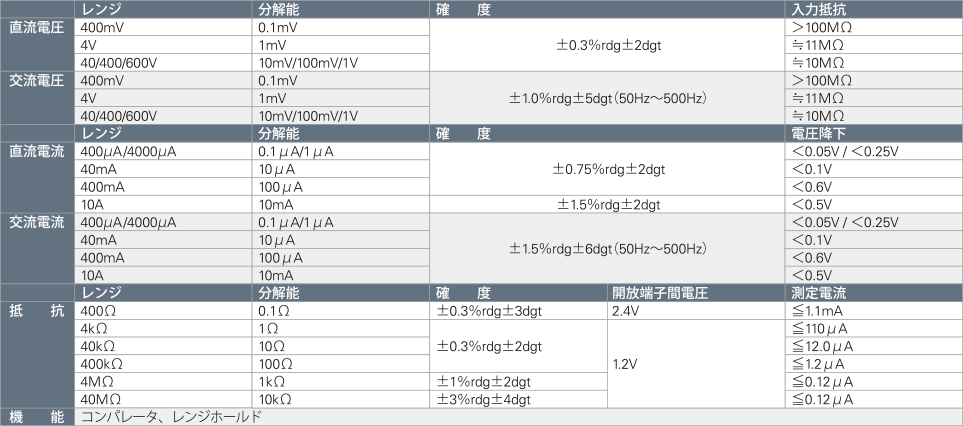The image size is (963, 426).
Task: Click the ±1.5%rdg±6dgt AC current accuracy cell
Action: [607, 249]
